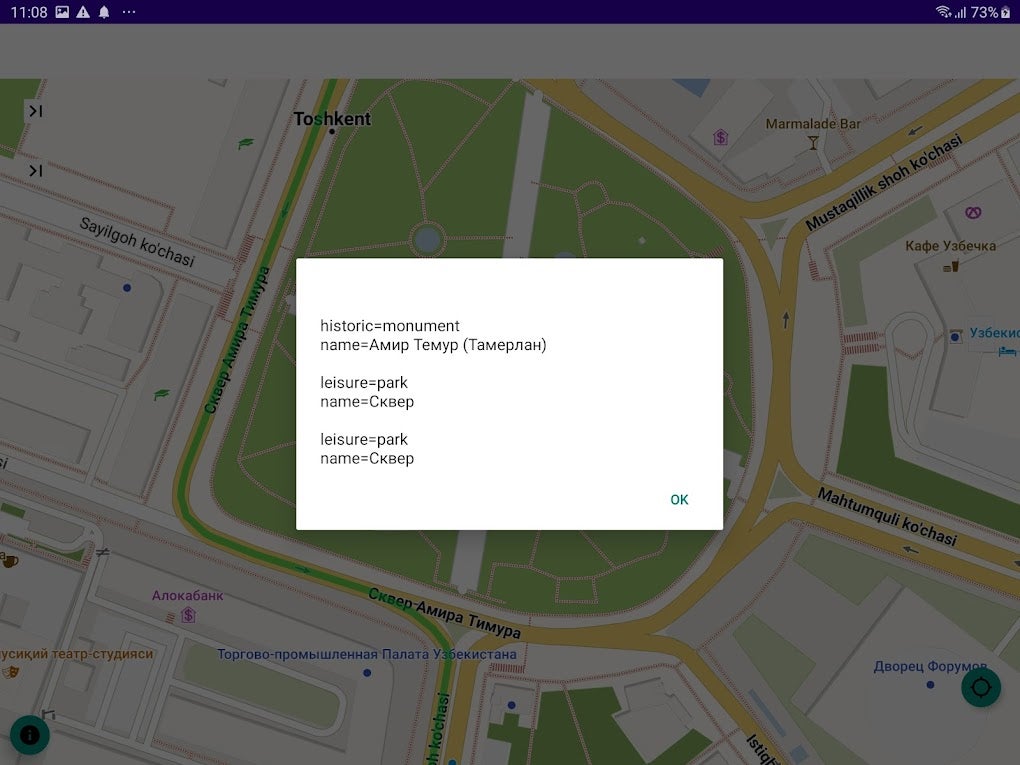Dismiss the dialog with the OK button
This screenshot has width=1020, height=765.
tap(679, 500)
